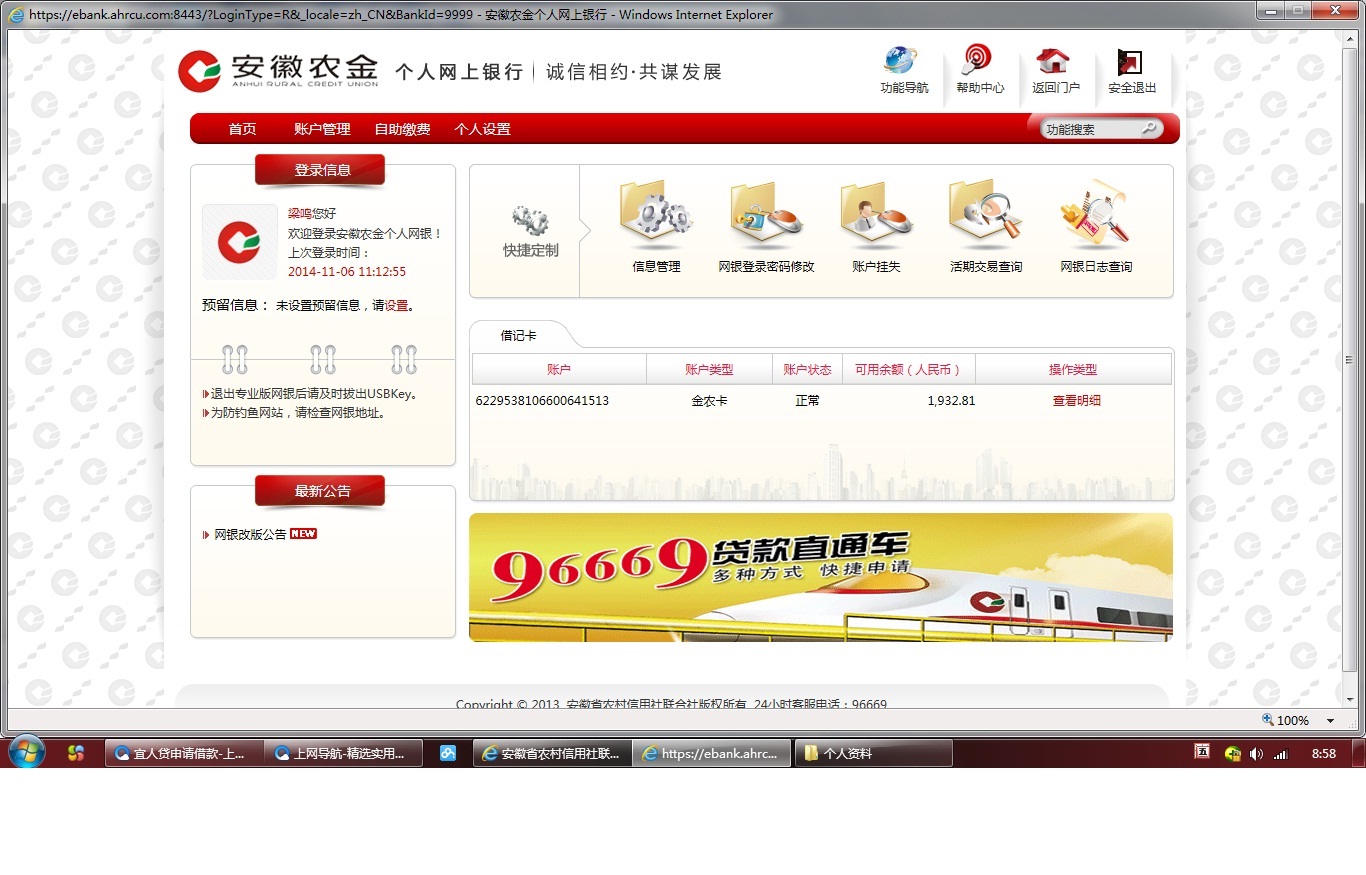The image size is (1366, 875).
Task: Click the zoom magnifier icon in status bar
Action: tap(1268, 719)
